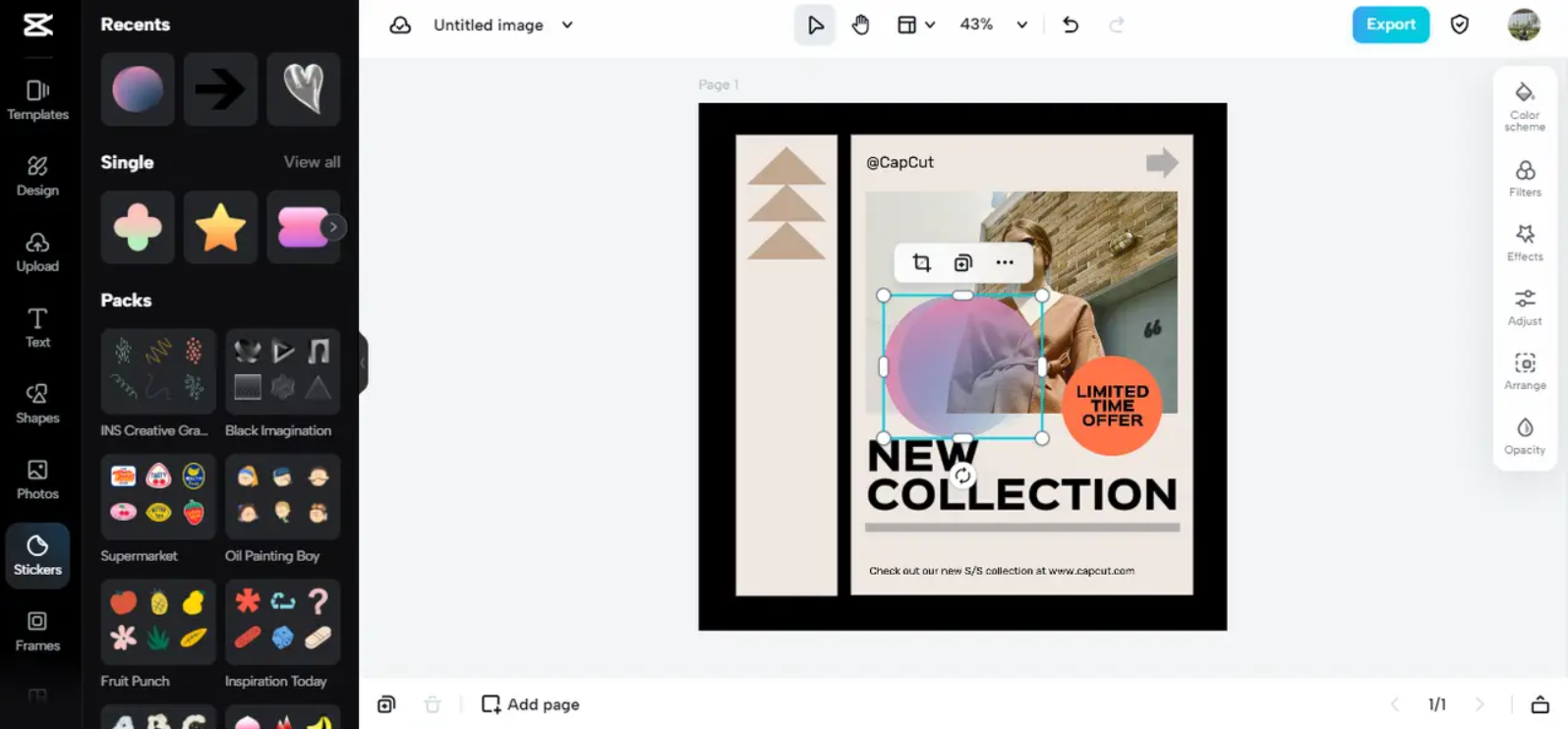Open the Filters panel
Viewport: 1568px width, 729px height.
click(1525, 178)
